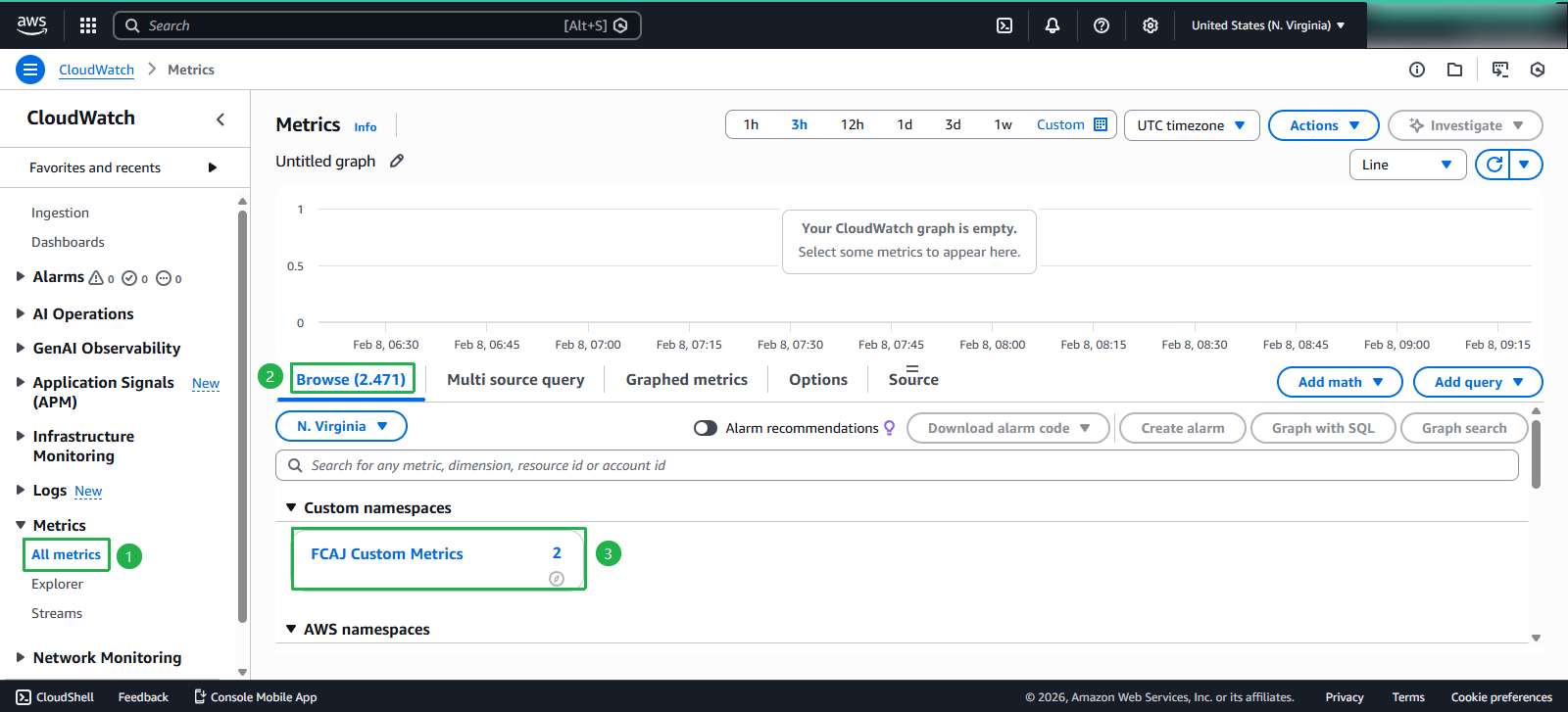Collapse the AWS namespaces group
This screenshot has width=1568, height=712.
pos(291,629)
